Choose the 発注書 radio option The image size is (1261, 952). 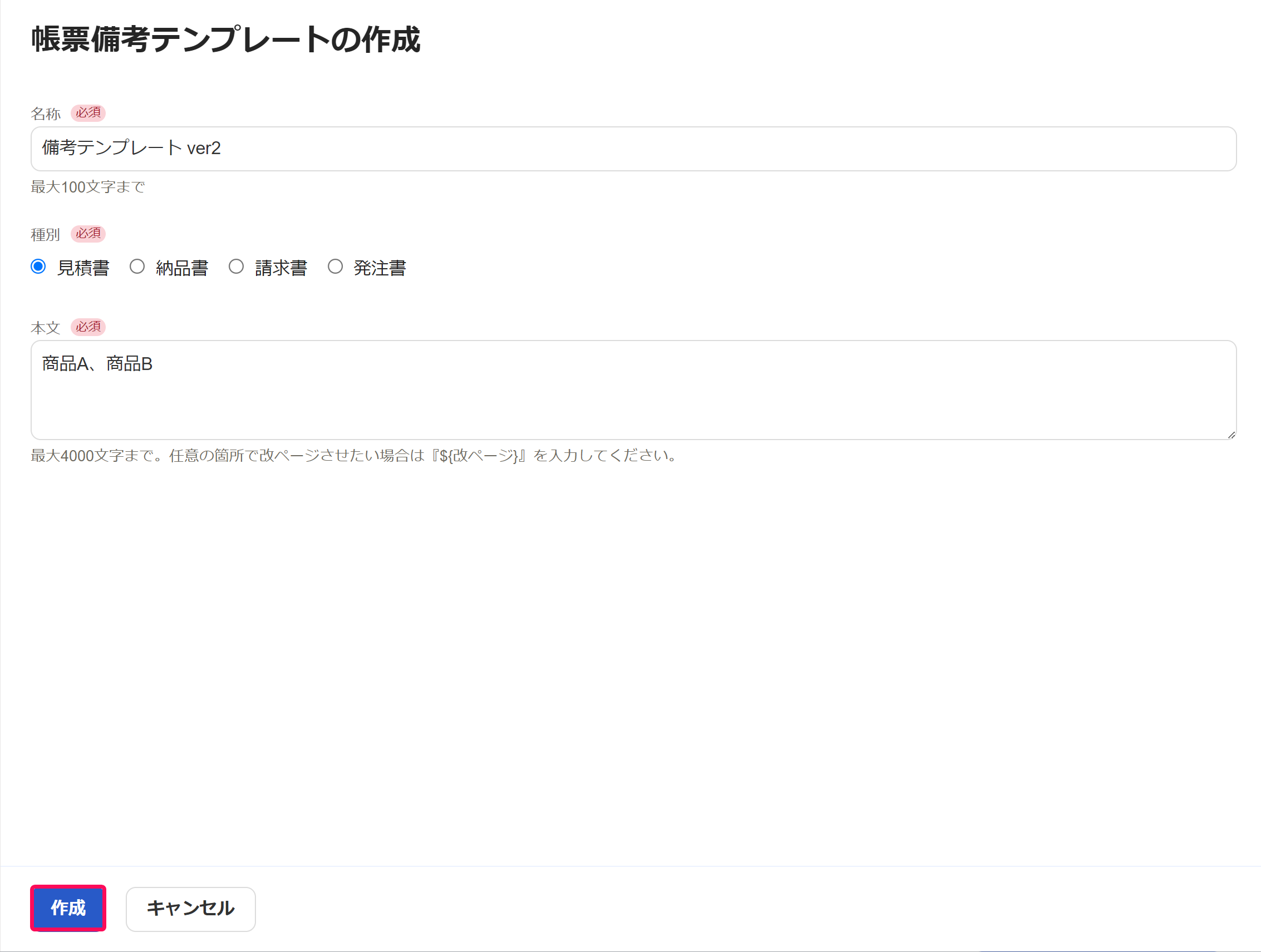tap(335, 266)
